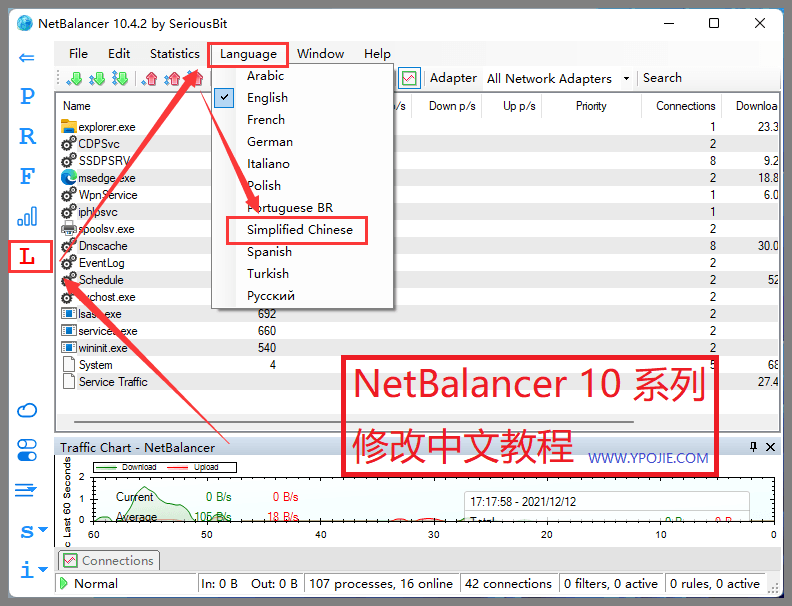Click the 0 filters status bar entry
The height and width of the screenshot is (606, 792).
[x=611, y=584]
